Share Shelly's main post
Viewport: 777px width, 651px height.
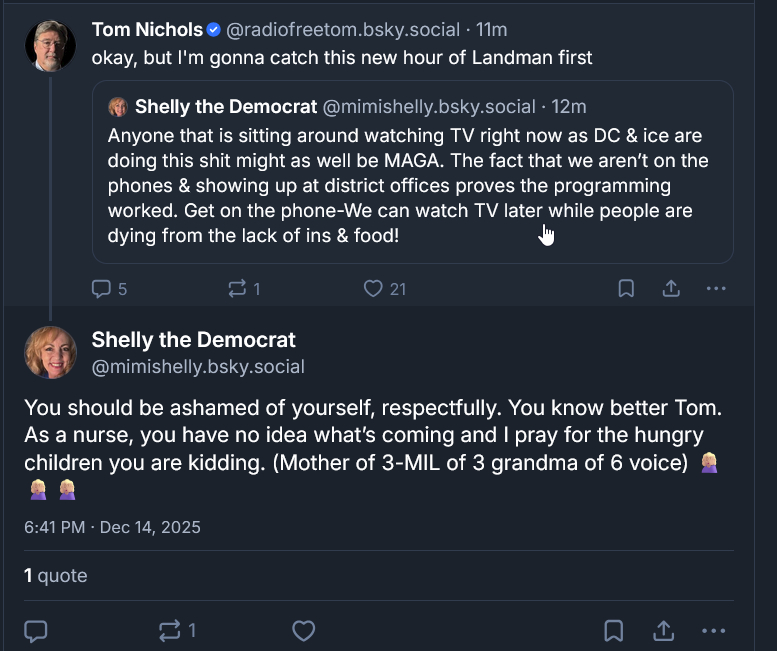click(x=663, y=631)
